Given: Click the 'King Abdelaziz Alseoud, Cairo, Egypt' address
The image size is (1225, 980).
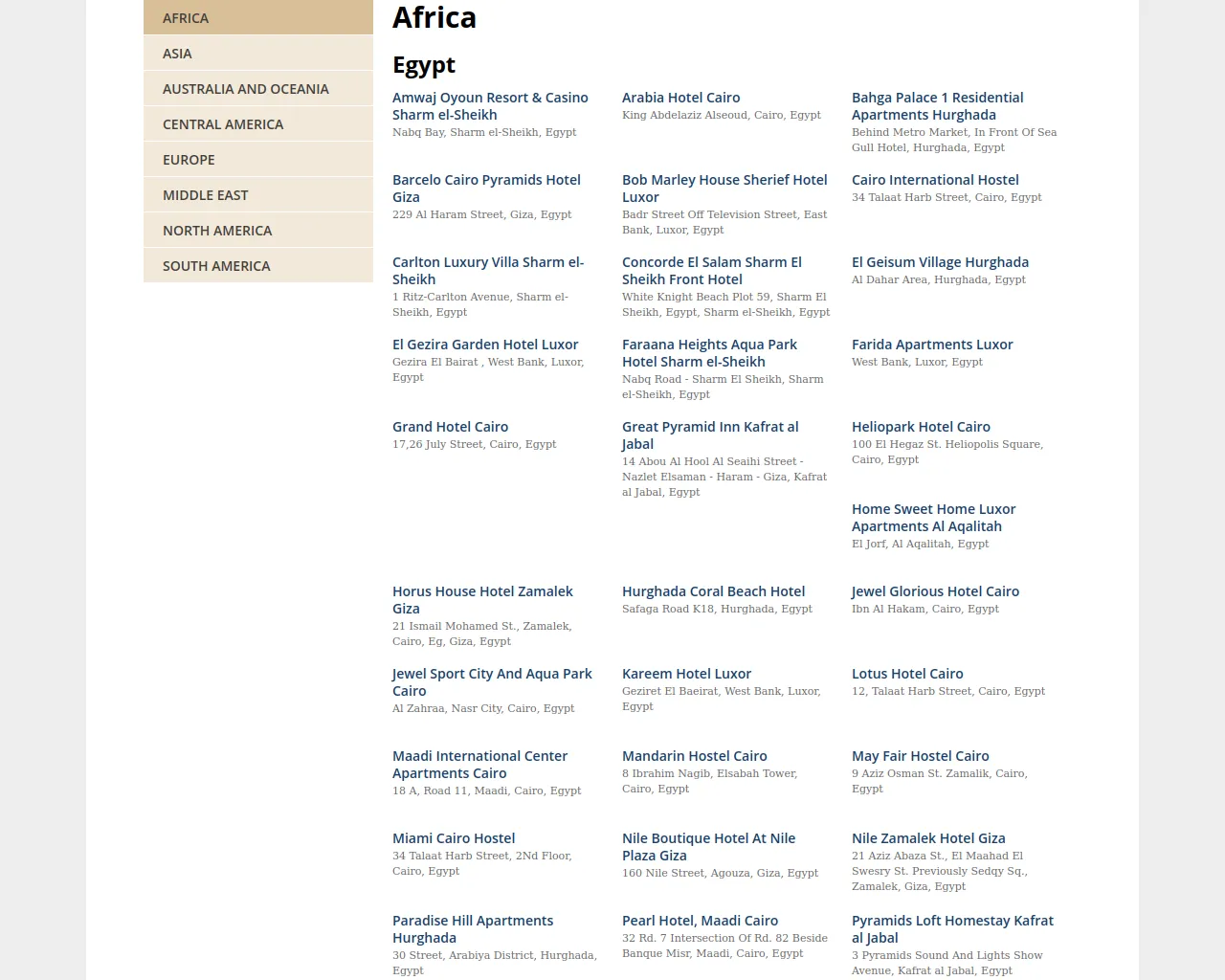Looking at the screenshot, I should (722, 115).
